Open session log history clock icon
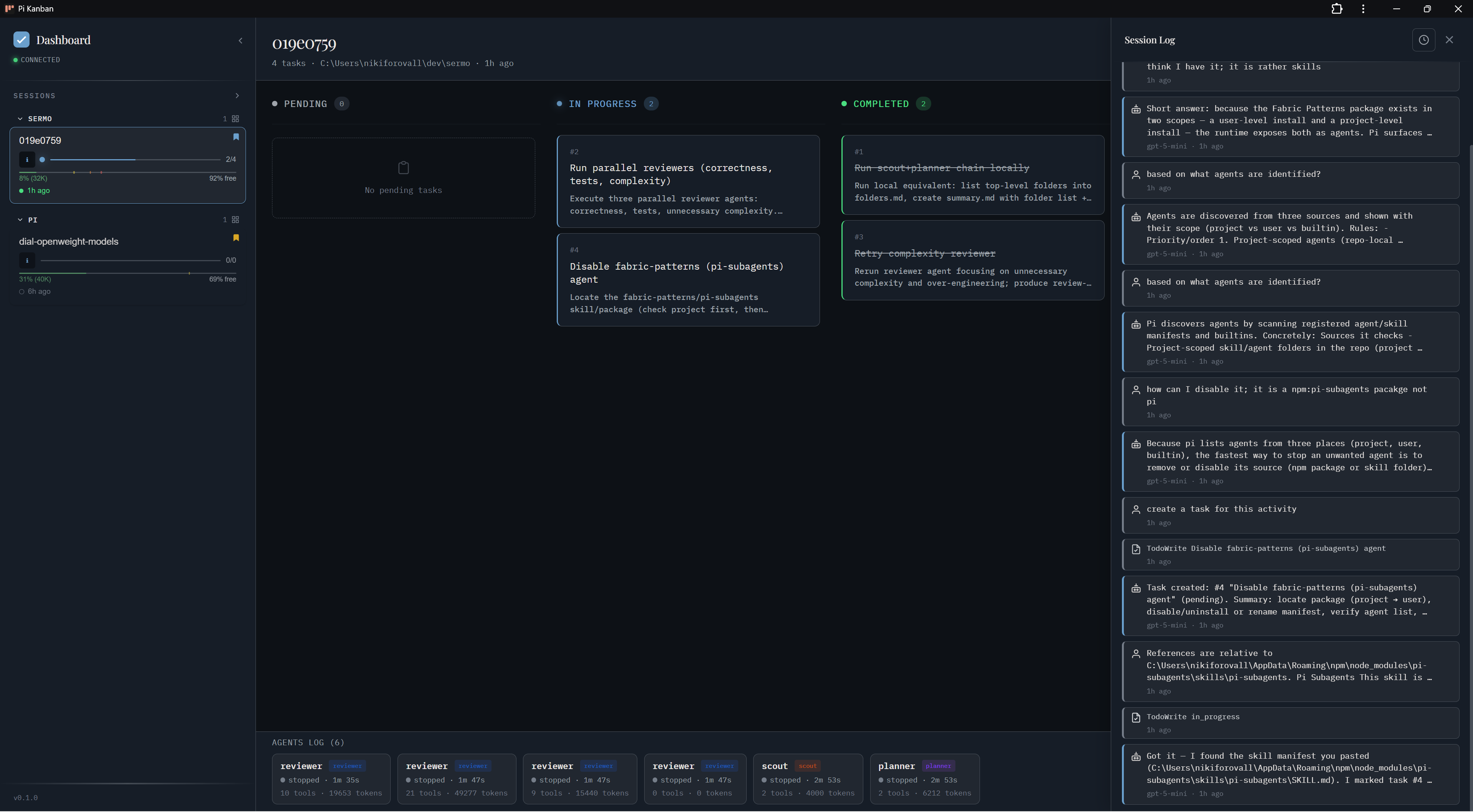 pos(1423,40)
